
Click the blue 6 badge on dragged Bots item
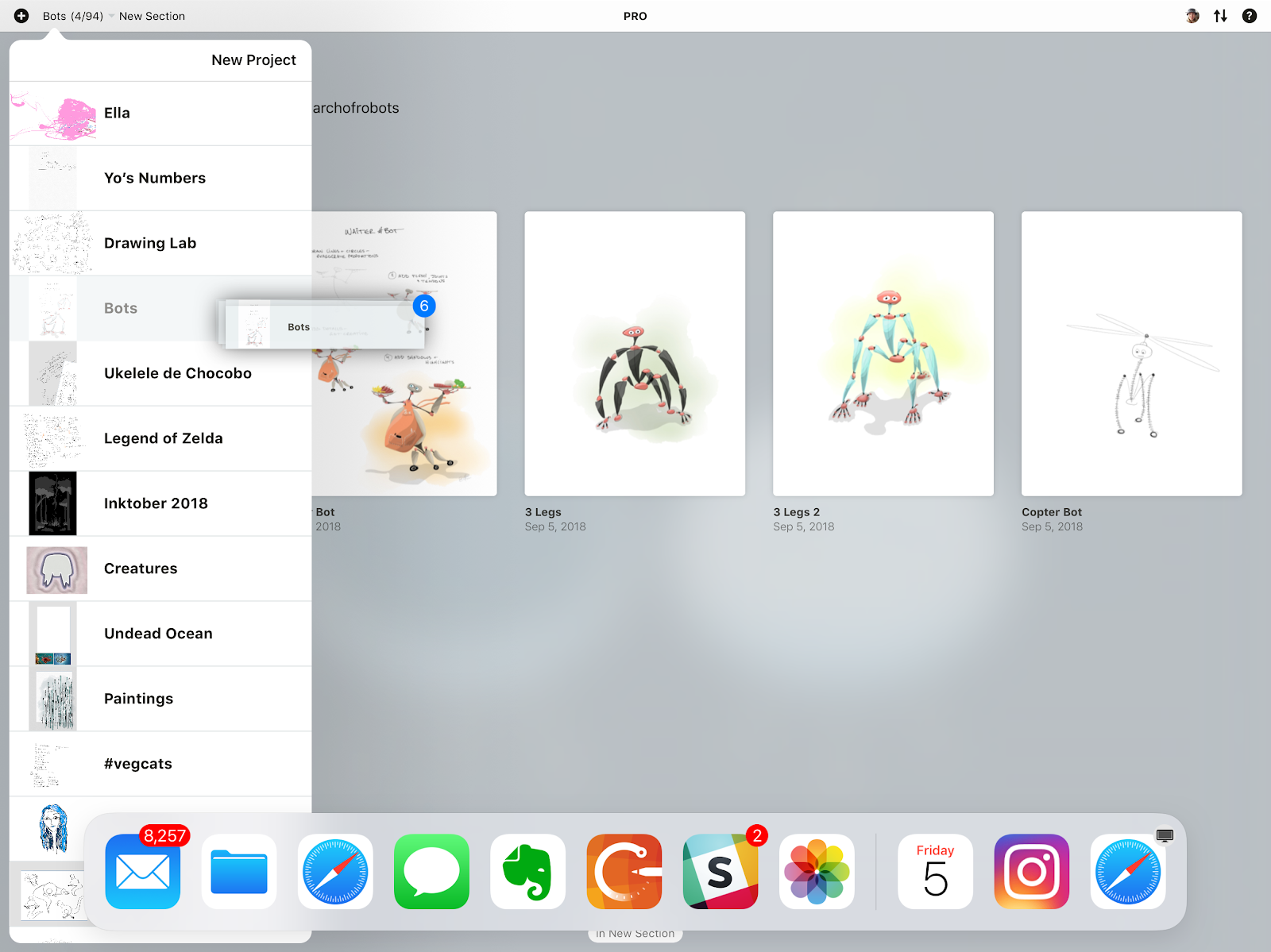coord(424,306)
